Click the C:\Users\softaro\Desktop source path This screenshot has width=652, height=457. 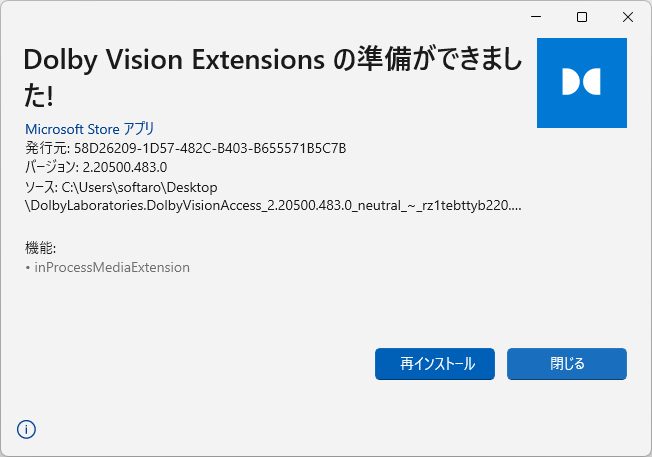click(139, 187)
